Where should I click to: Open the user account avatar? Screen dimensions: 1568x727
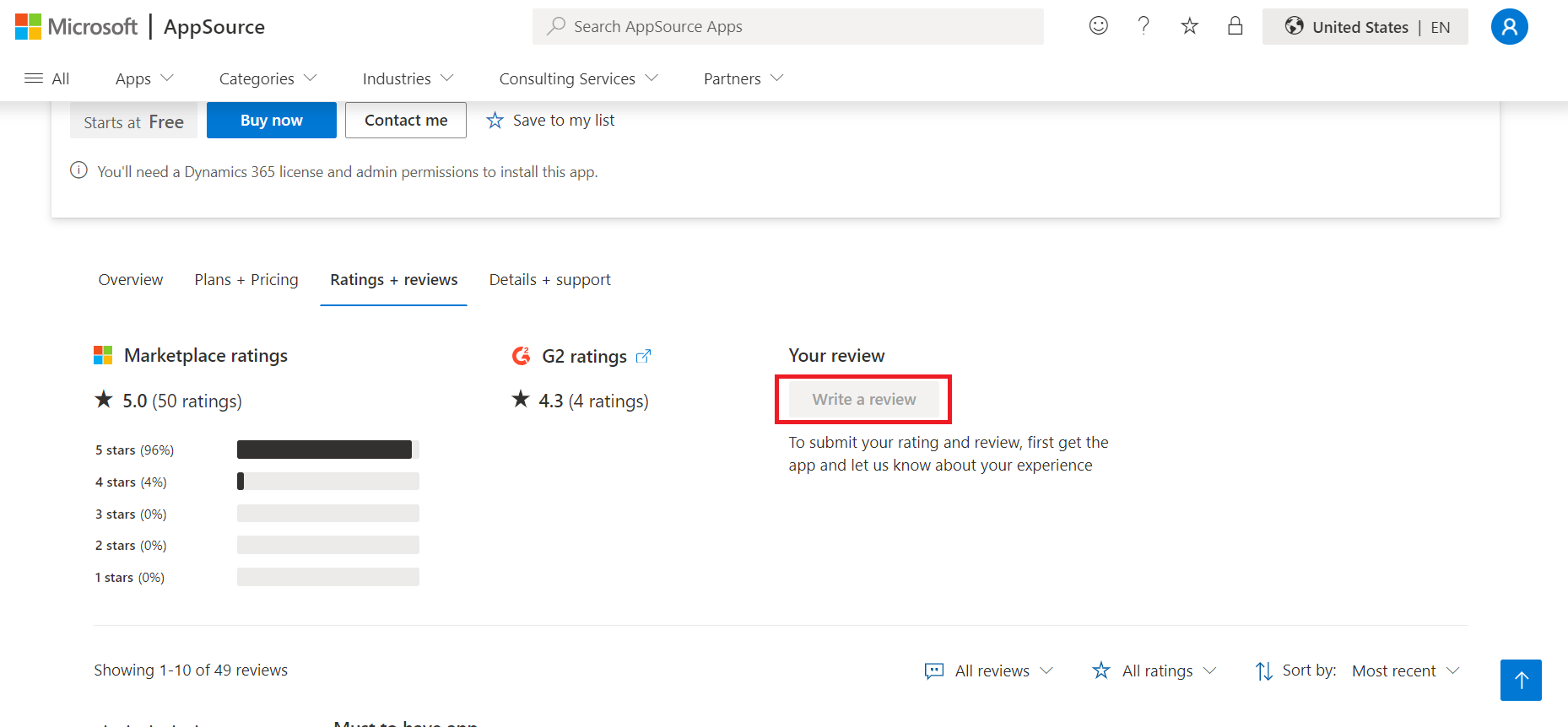(x=1509, y=27)
